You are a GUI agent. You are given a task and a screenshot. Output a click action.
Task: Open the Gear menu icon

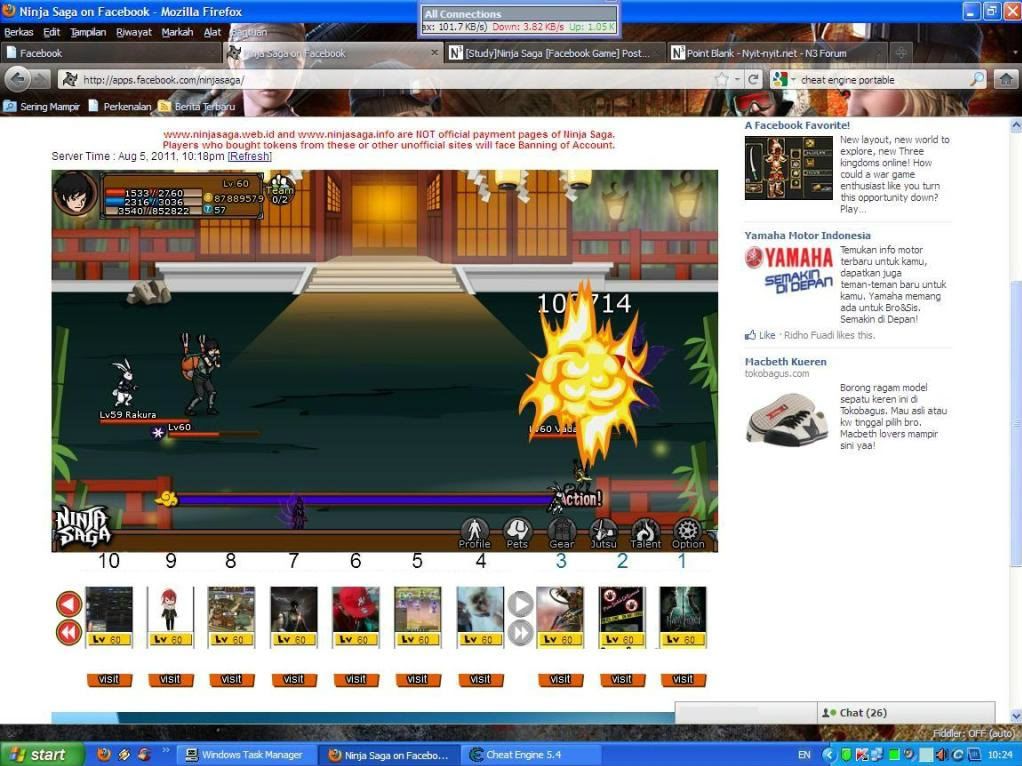tap(561, 533)
